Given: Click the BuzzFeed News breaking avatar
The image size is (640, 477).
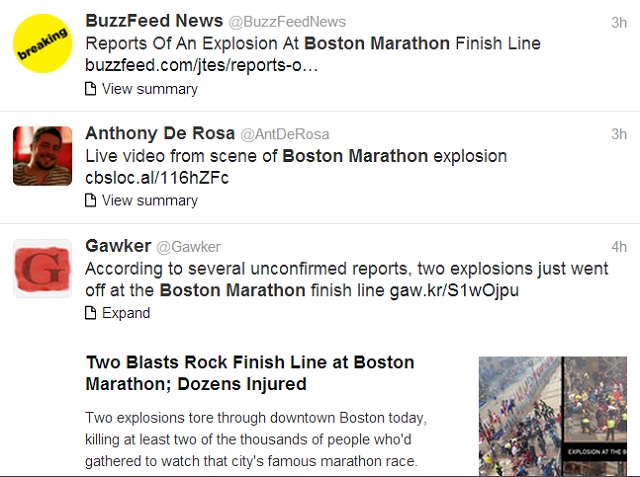Looking at the screenshot, I should (x=42, y=43).
